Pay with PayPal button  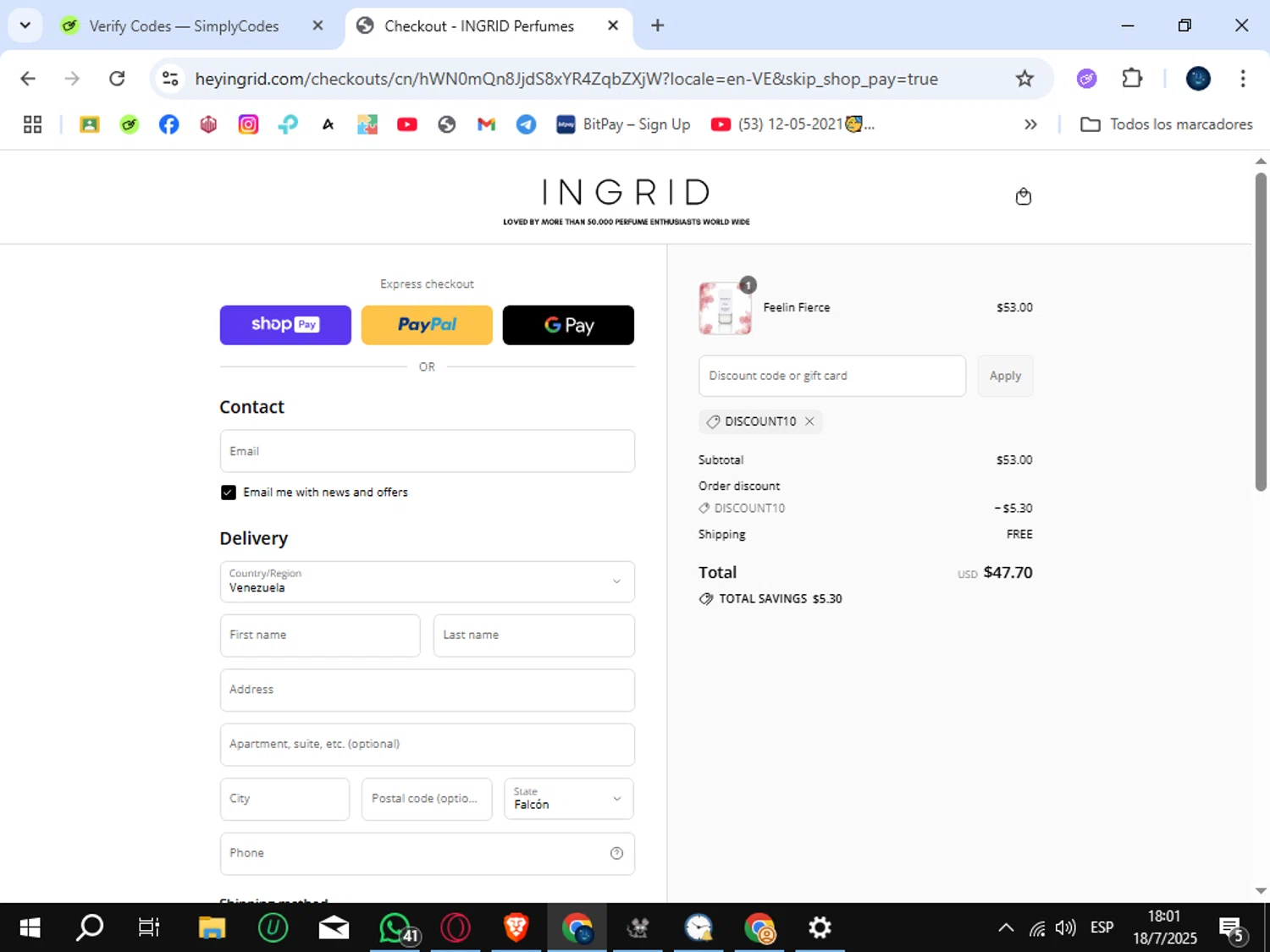point(427,325)
